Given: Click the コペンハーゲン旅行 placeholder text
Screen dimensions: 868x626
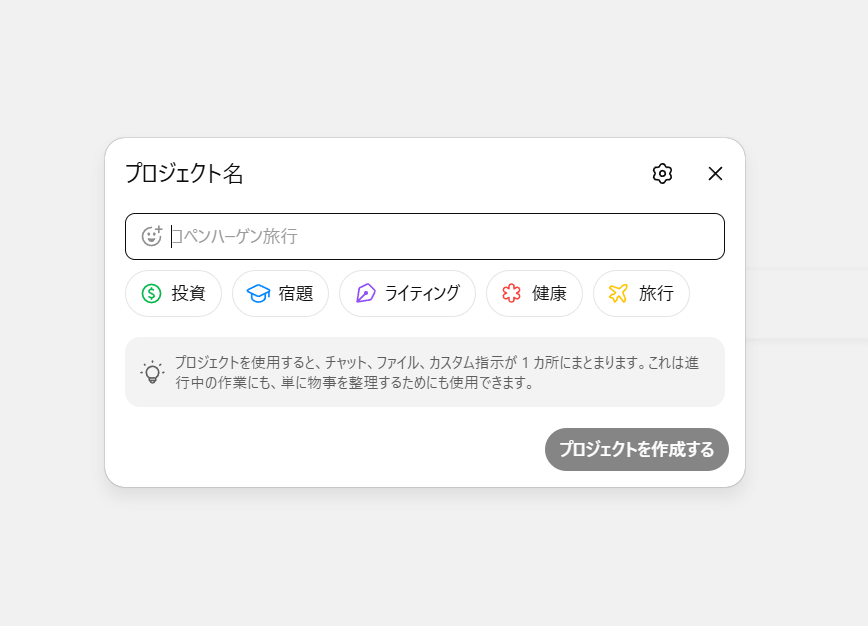Looking at the screenshot, I should coord(236,237).
